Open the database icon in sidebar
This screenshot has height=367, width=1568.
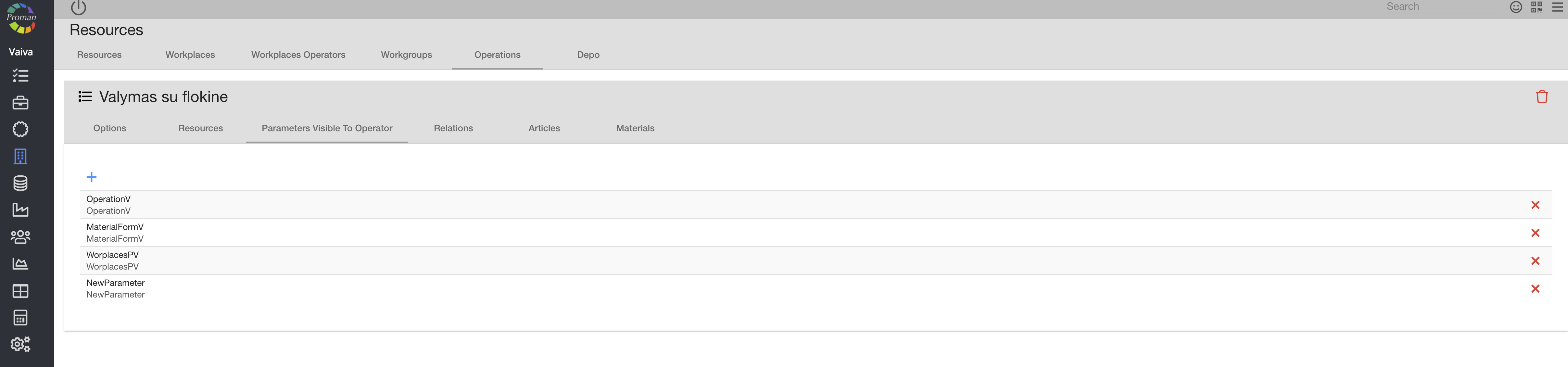click(x=20, y=183)
